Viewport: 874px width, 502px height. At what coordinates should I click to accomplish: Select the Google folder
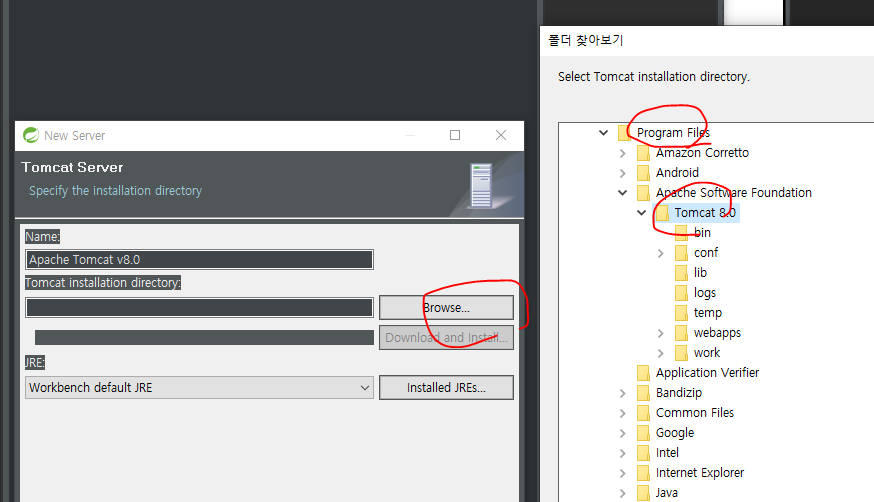pyautogui.click(x=675, y=433)
